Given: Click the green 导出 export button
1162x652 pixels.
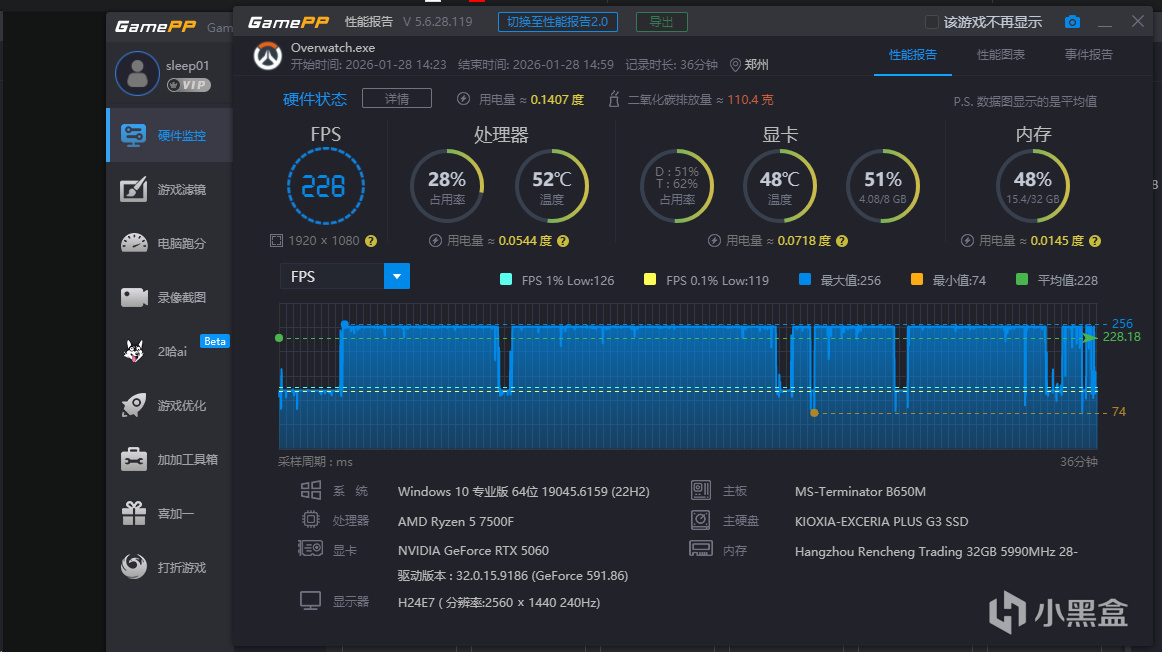Looking at the screenshot, I should click(662, 22).
